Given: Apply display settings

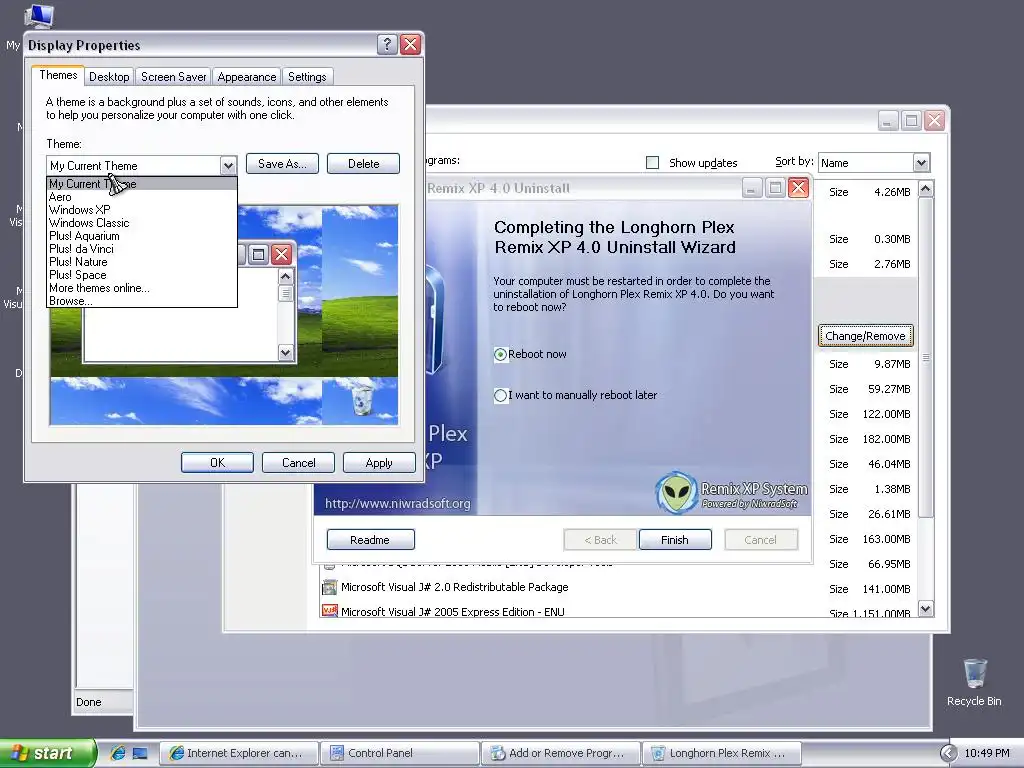Looking at the screenshot, I should (379, 462).
